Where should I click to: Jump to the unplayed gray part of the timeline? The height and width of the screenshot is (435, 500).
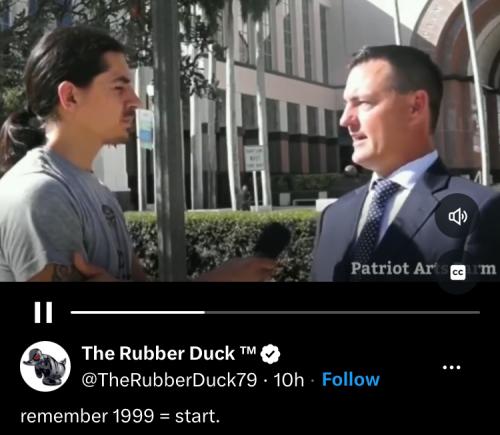343,312
